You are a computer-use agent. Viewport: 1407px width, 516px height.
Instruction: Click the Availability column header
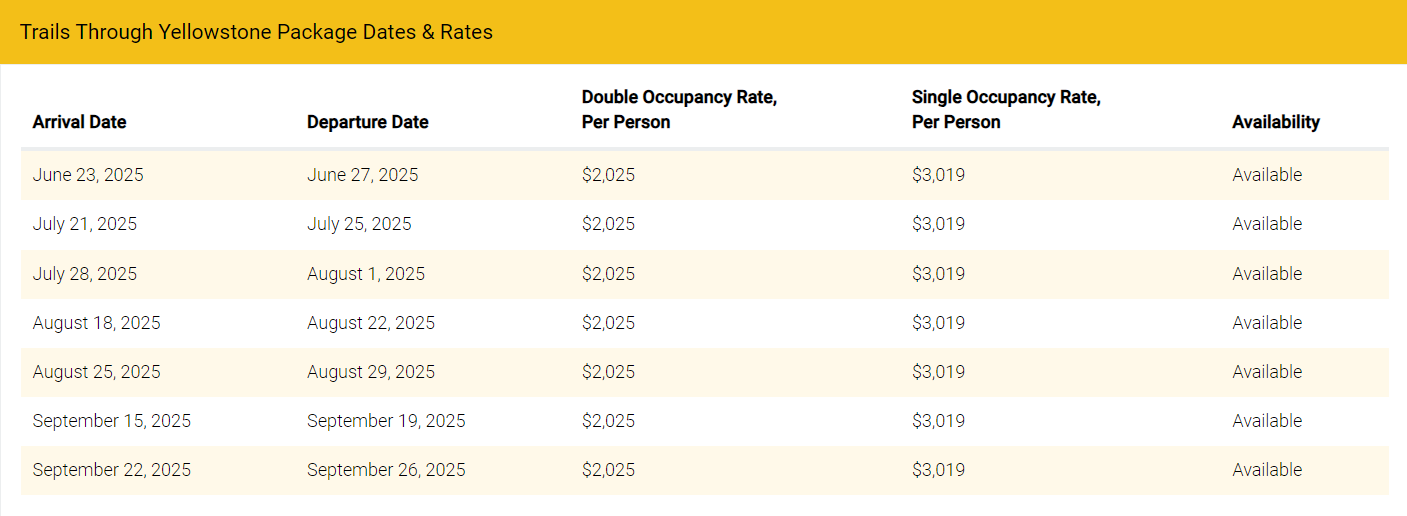[1275, 122]
